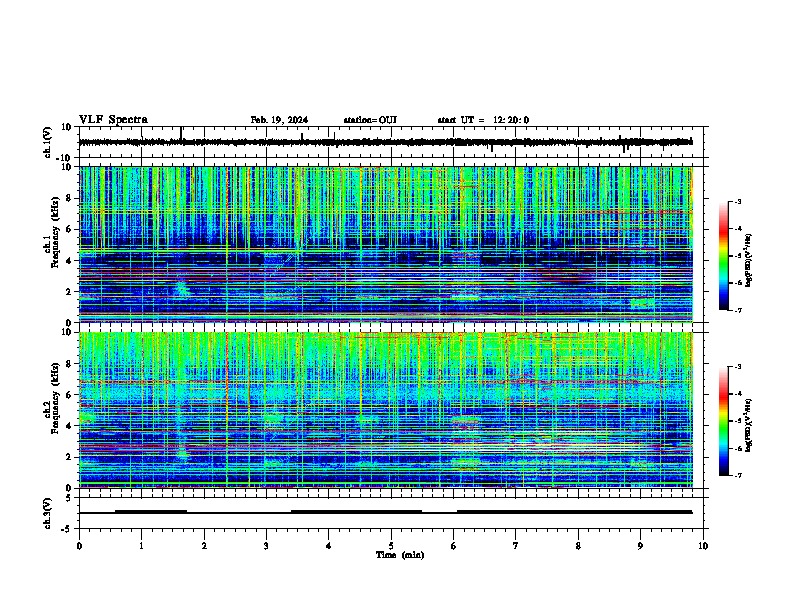The width and height of the screenshot is (792, 612).
Task: Click time axis tick label "6"
Action: click(454, 546)
